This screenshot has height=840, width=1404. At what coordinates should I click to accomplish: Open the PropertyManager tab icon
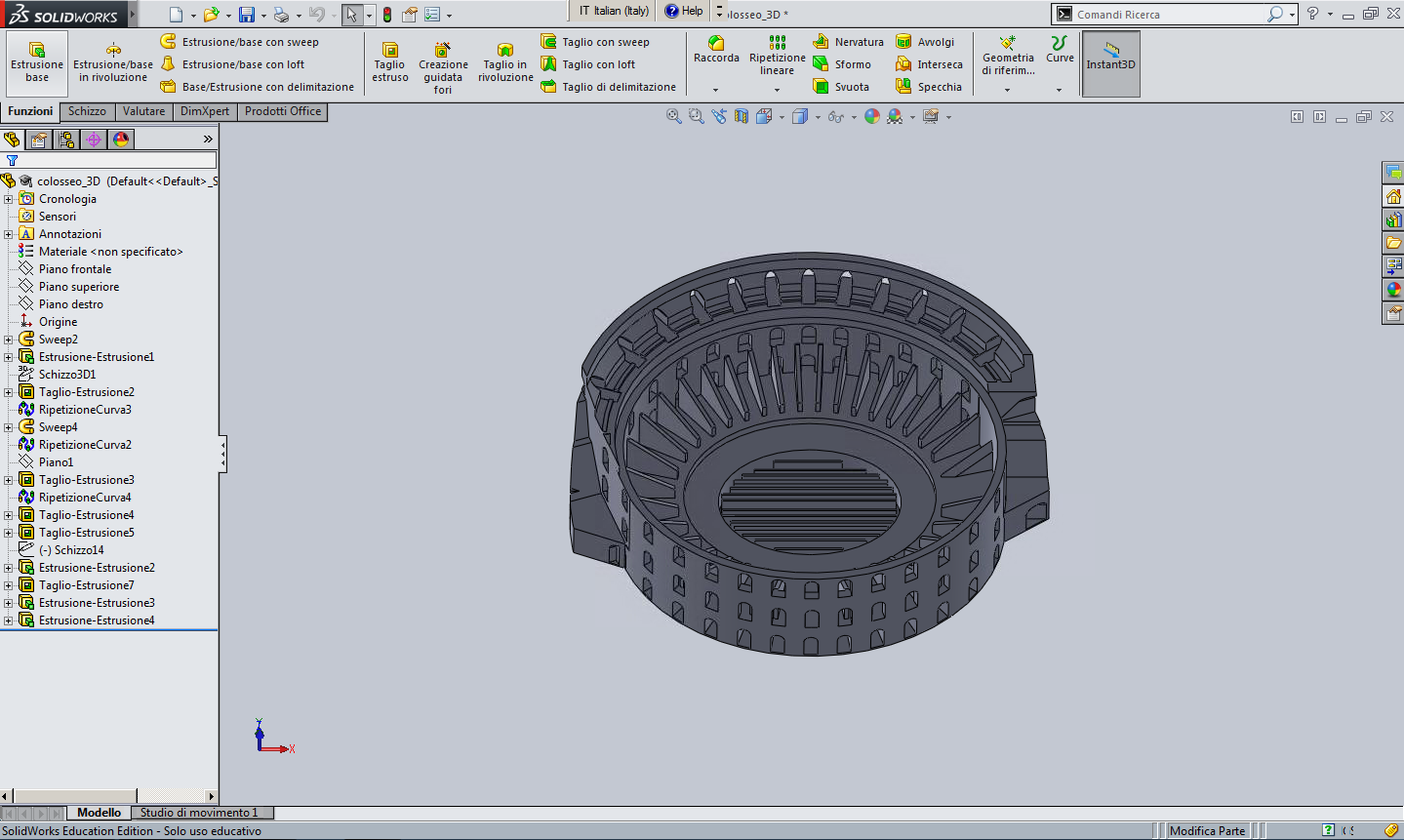coord(40,140)
